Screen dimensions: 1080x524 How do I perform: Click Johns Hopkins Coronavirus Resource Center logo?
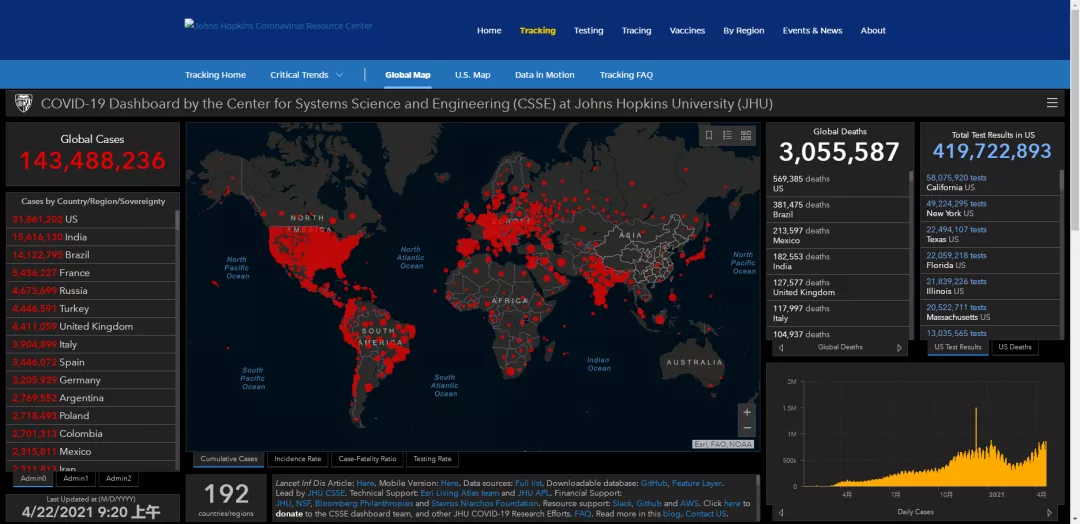(278, 25)
